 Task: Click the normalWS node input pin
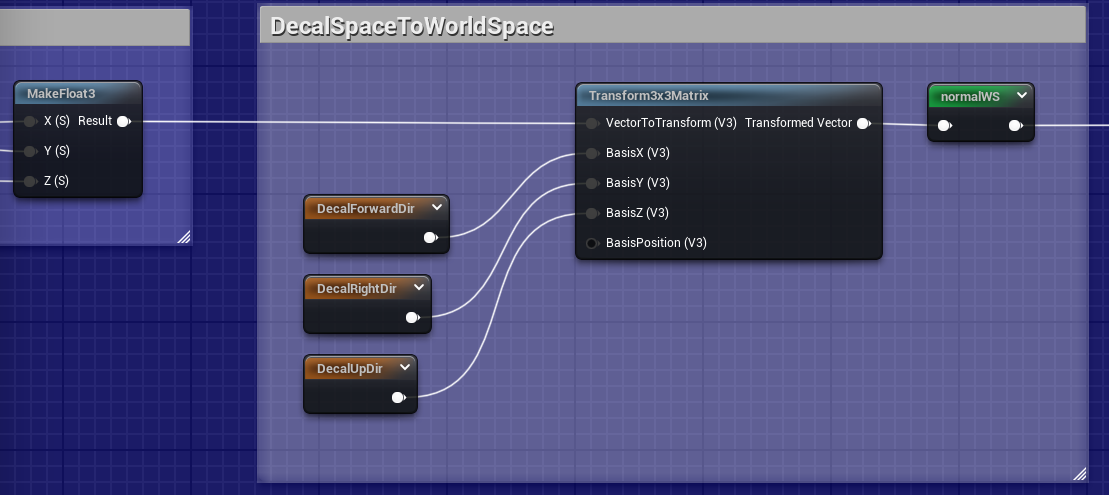[x=944, y=126]
